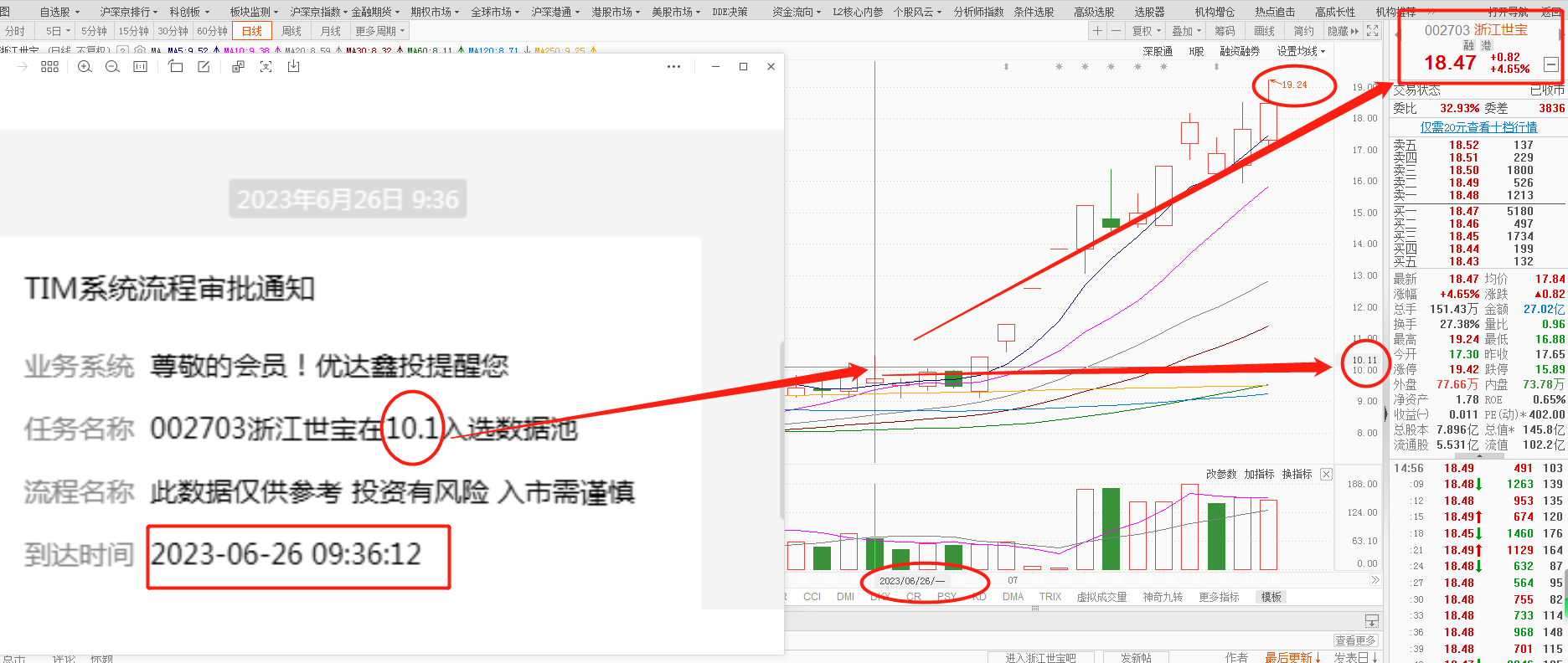Expand the 科创板 dropdown
Viewport: 1568px width, 663px height.
(x=188, y=12)
